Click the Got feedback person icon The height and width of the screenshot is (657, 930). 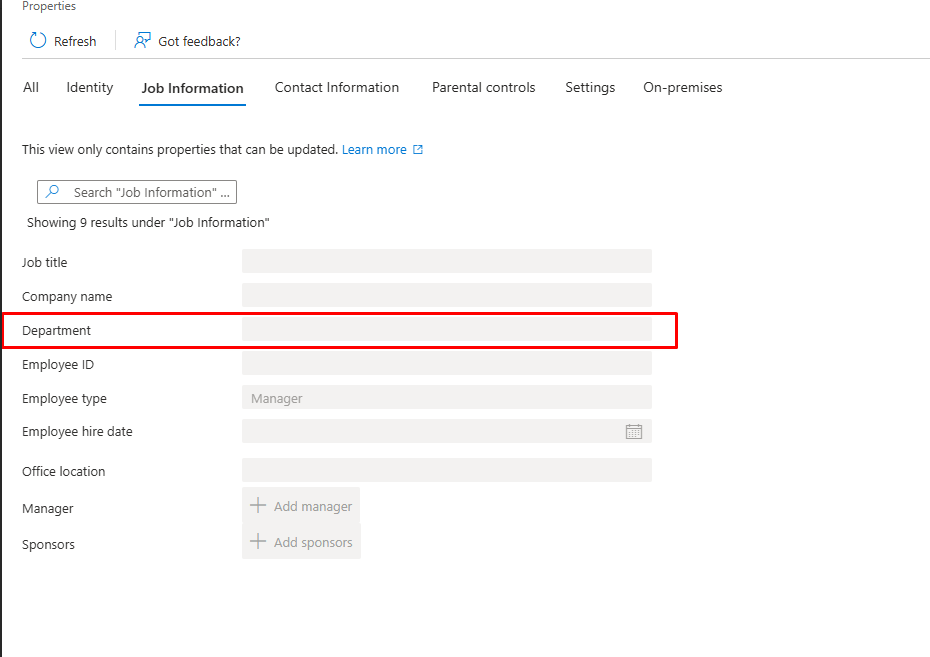(142, 40)
